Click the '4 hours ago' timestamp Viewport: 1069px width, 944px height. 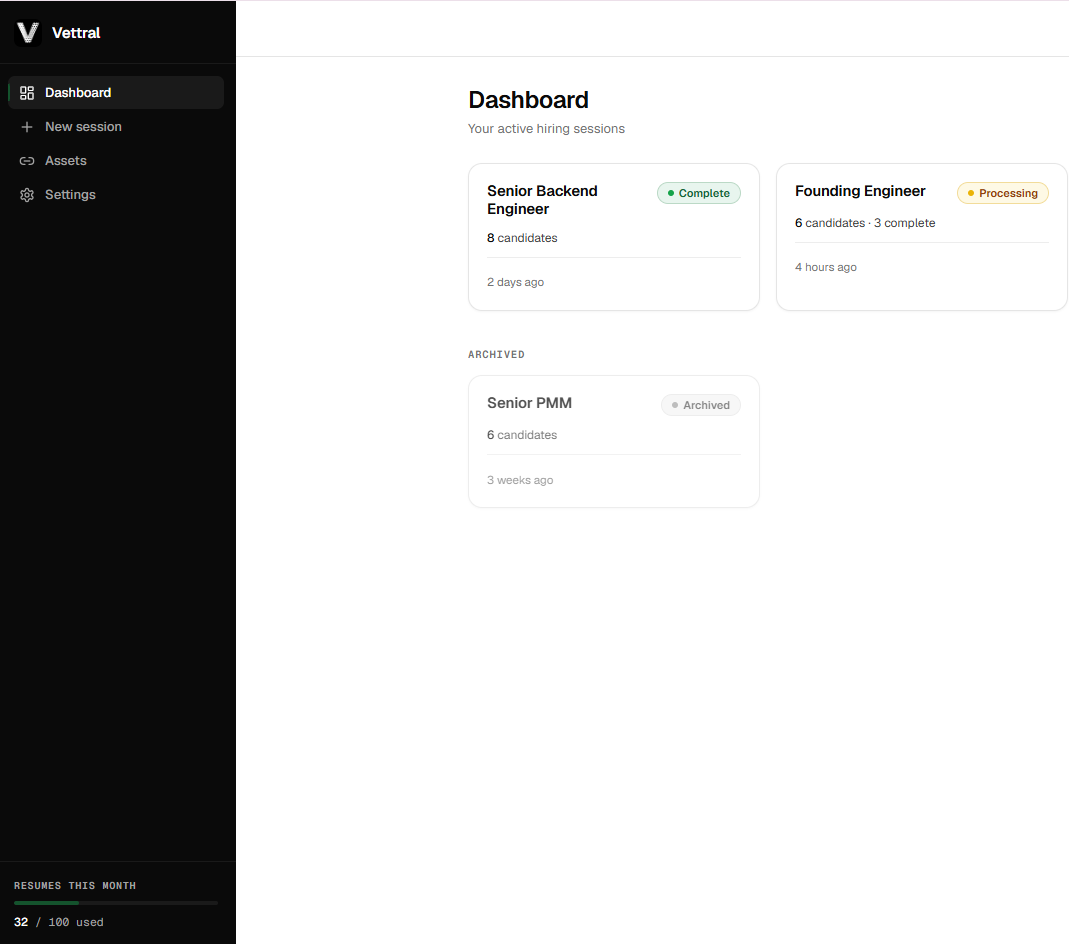(x=826, y=267)
